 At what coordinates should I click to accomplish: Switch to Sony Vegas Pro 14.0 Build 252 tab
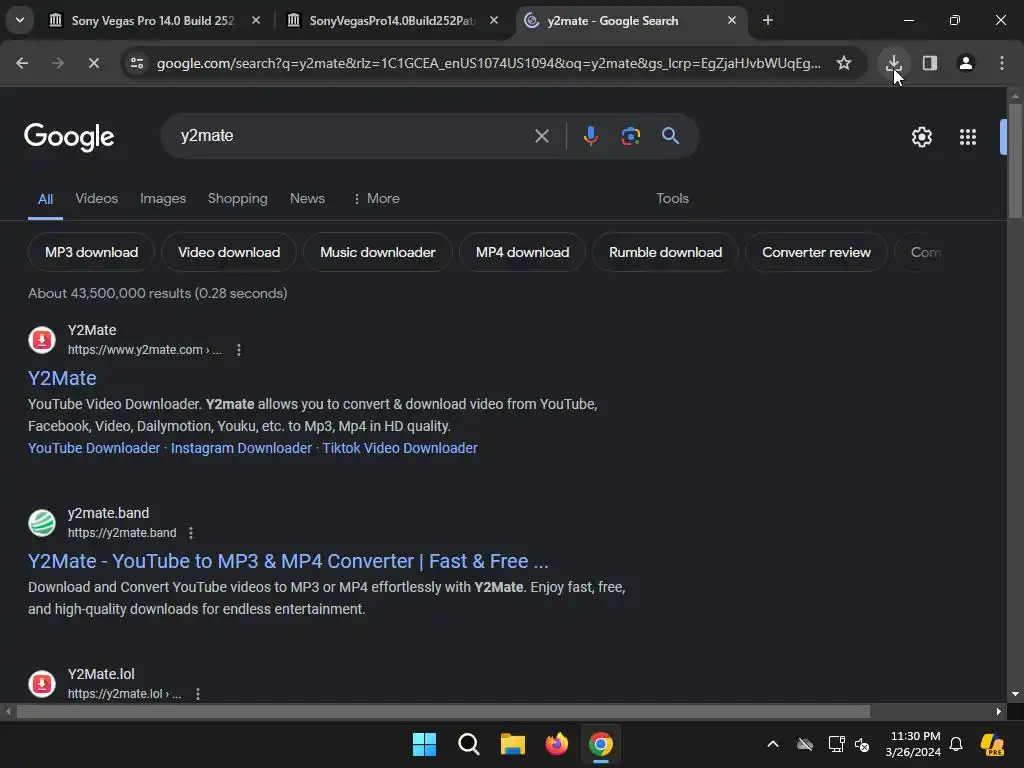[x=153, y=20]
